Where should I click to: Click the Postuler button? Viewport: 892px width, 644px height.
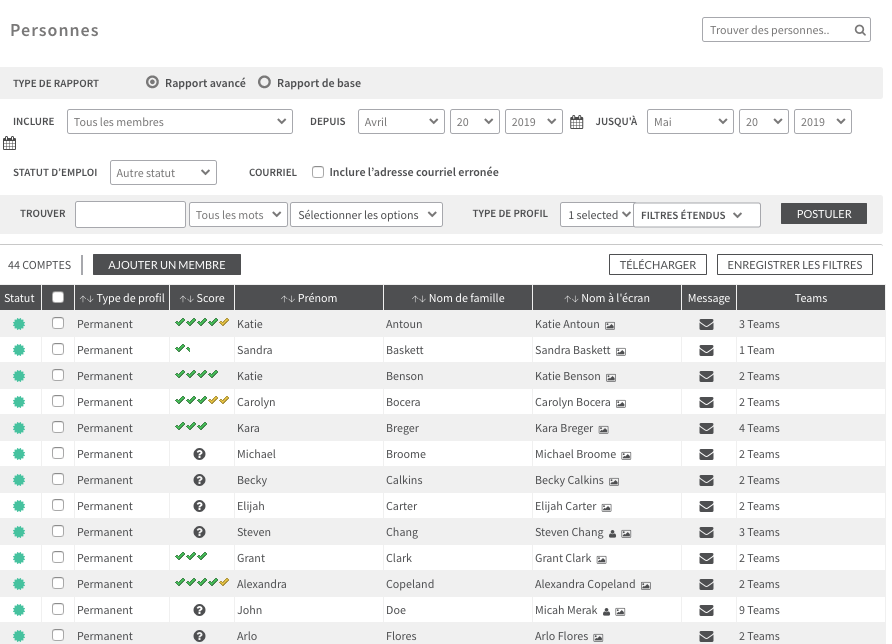click(824, 214)
